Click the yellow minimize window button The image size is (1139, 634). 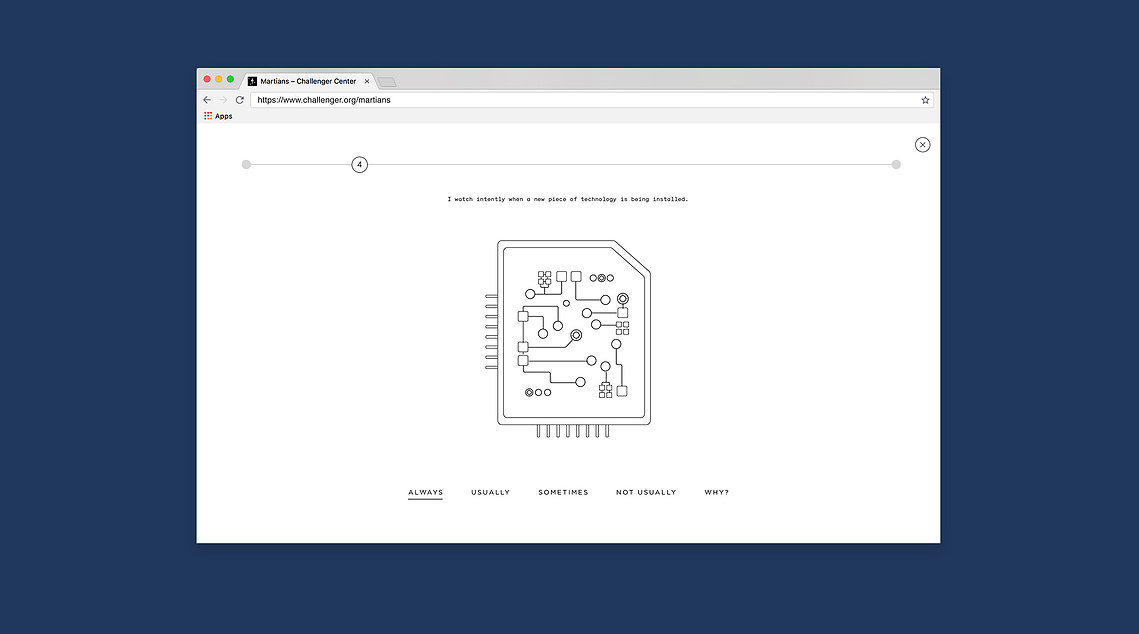tap(219, 79)
